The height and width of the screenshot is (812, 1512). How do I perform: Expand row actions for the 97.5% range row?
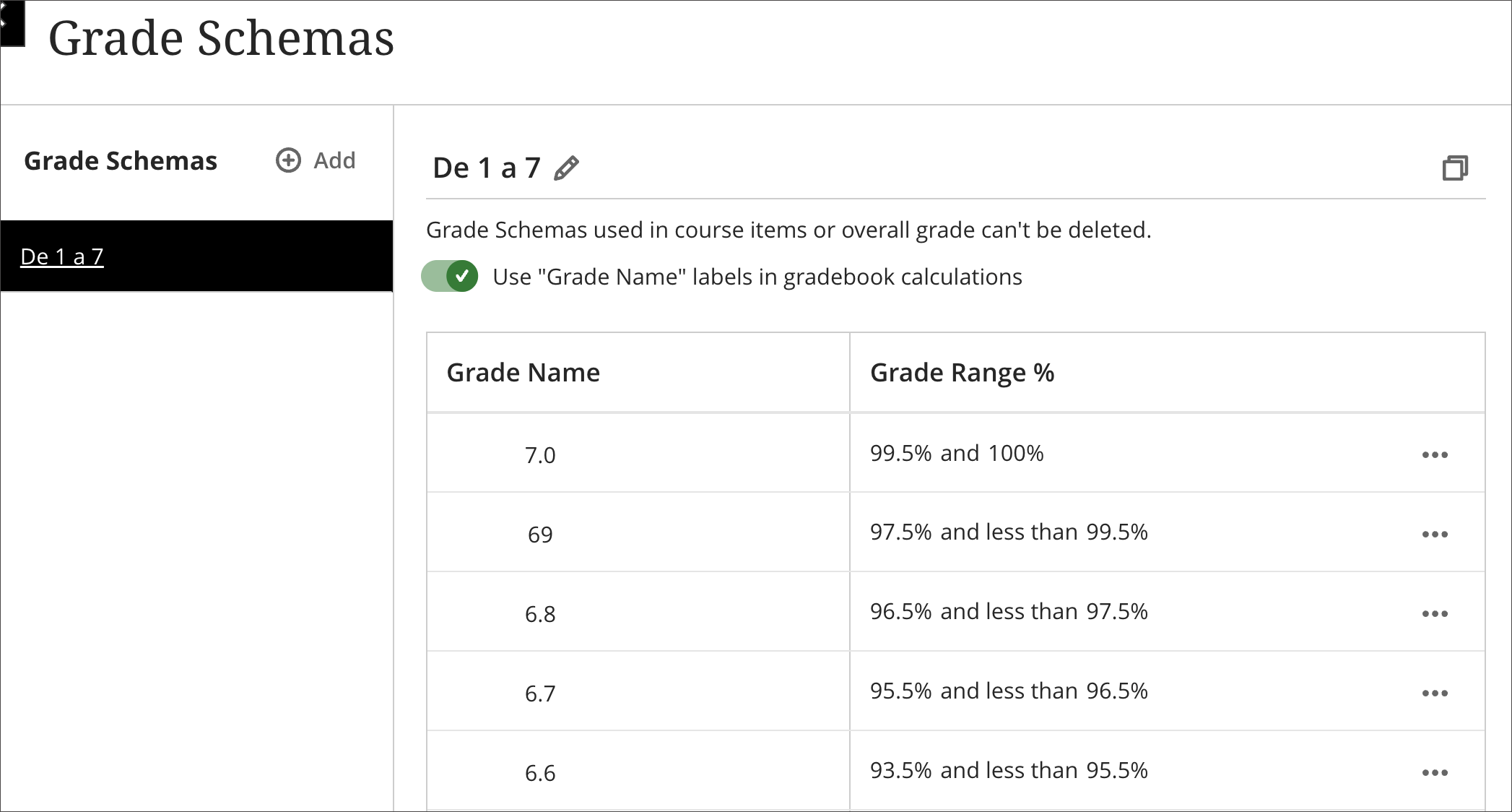[x=1435, y=533]
